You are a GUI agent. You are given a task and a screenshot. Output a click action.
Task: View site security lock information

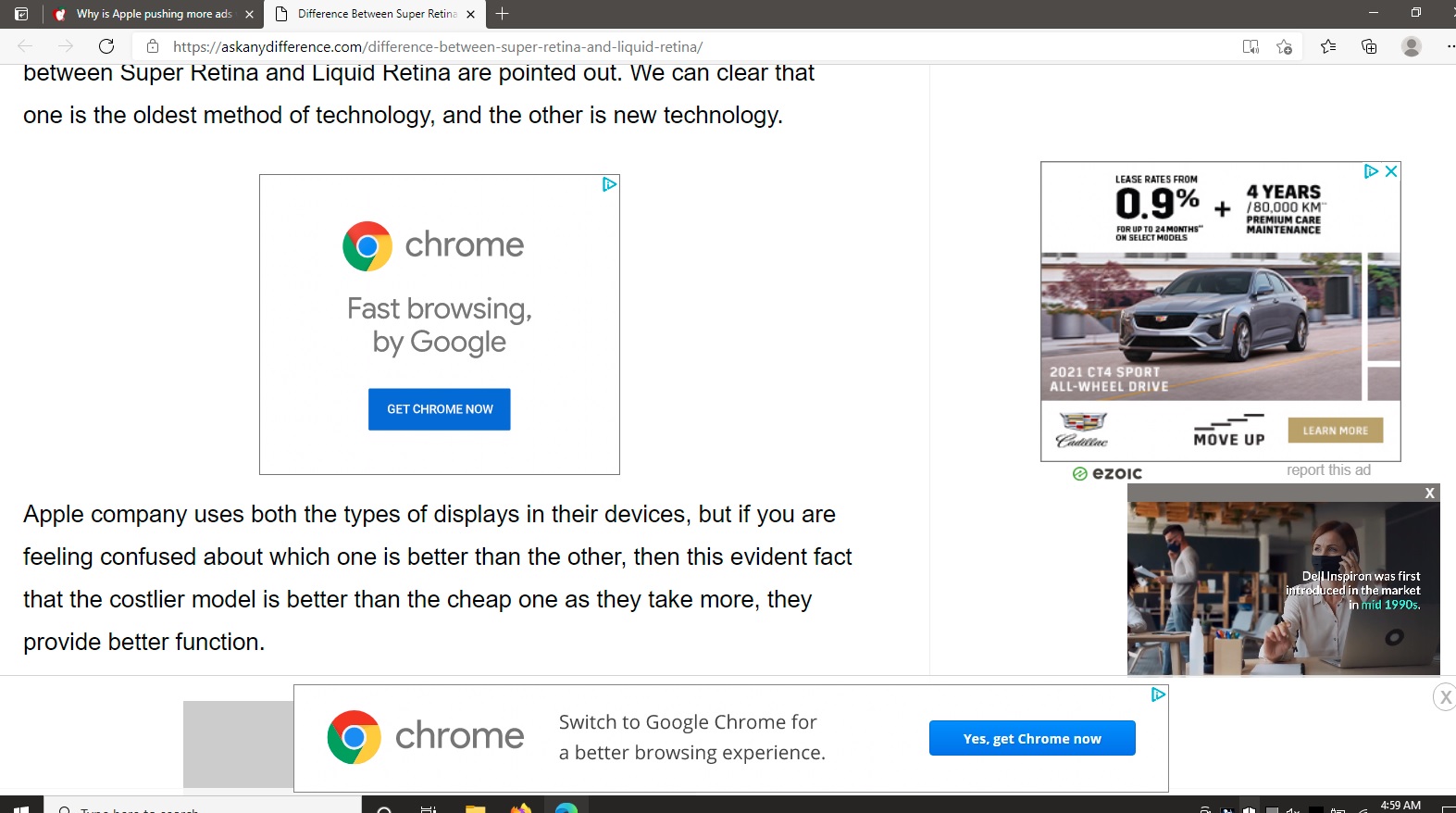pos(153,46)
